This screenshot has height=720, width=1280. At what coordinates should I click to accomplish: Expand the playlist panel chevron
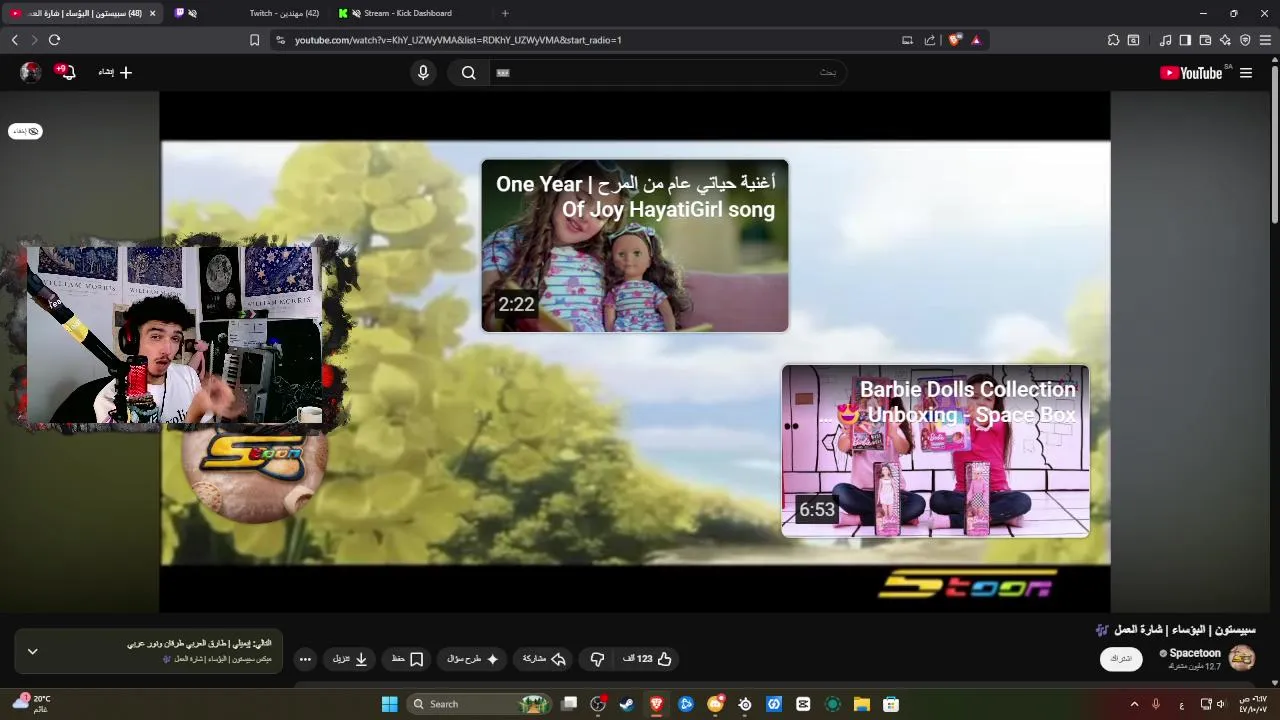32,651
